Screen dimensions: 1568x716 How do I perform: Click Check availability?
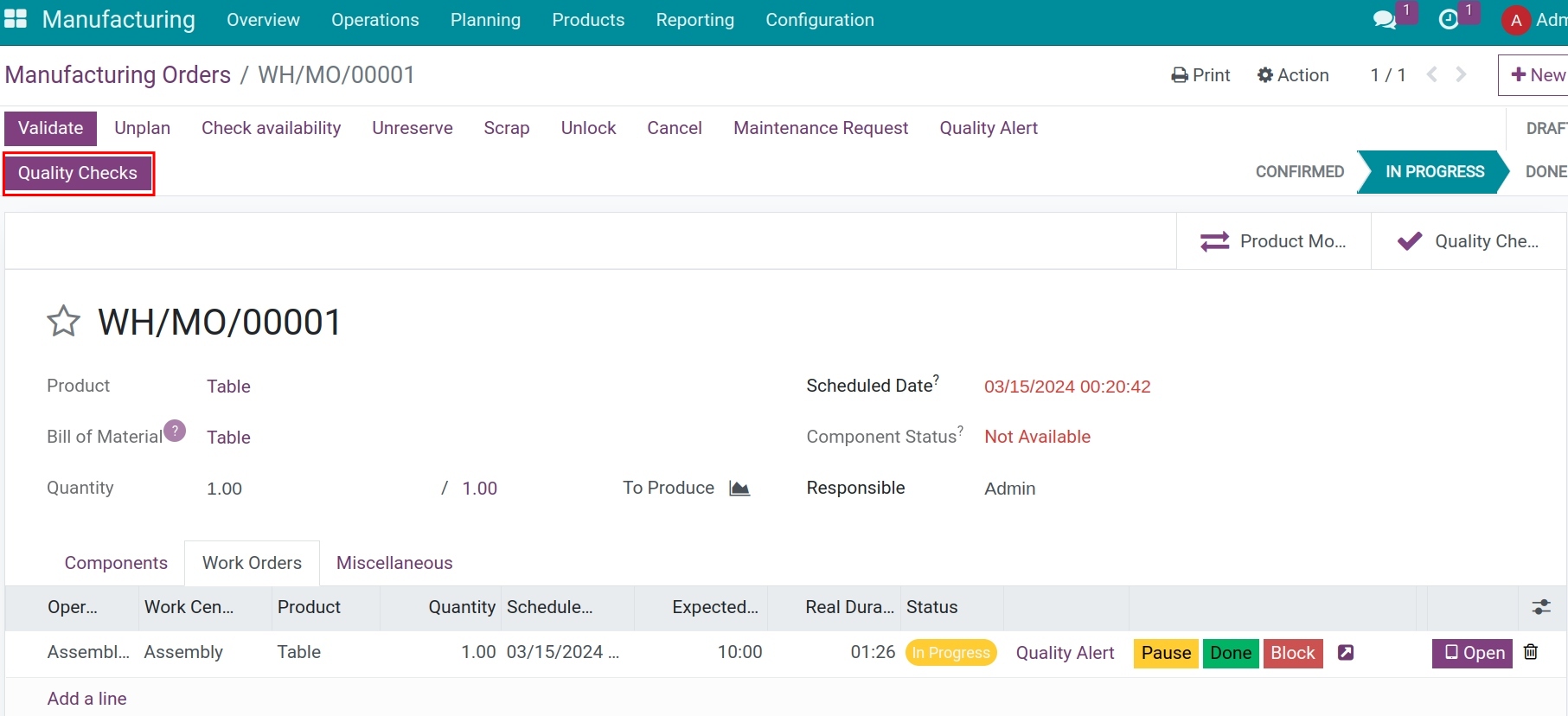click(x=271, y=128)
